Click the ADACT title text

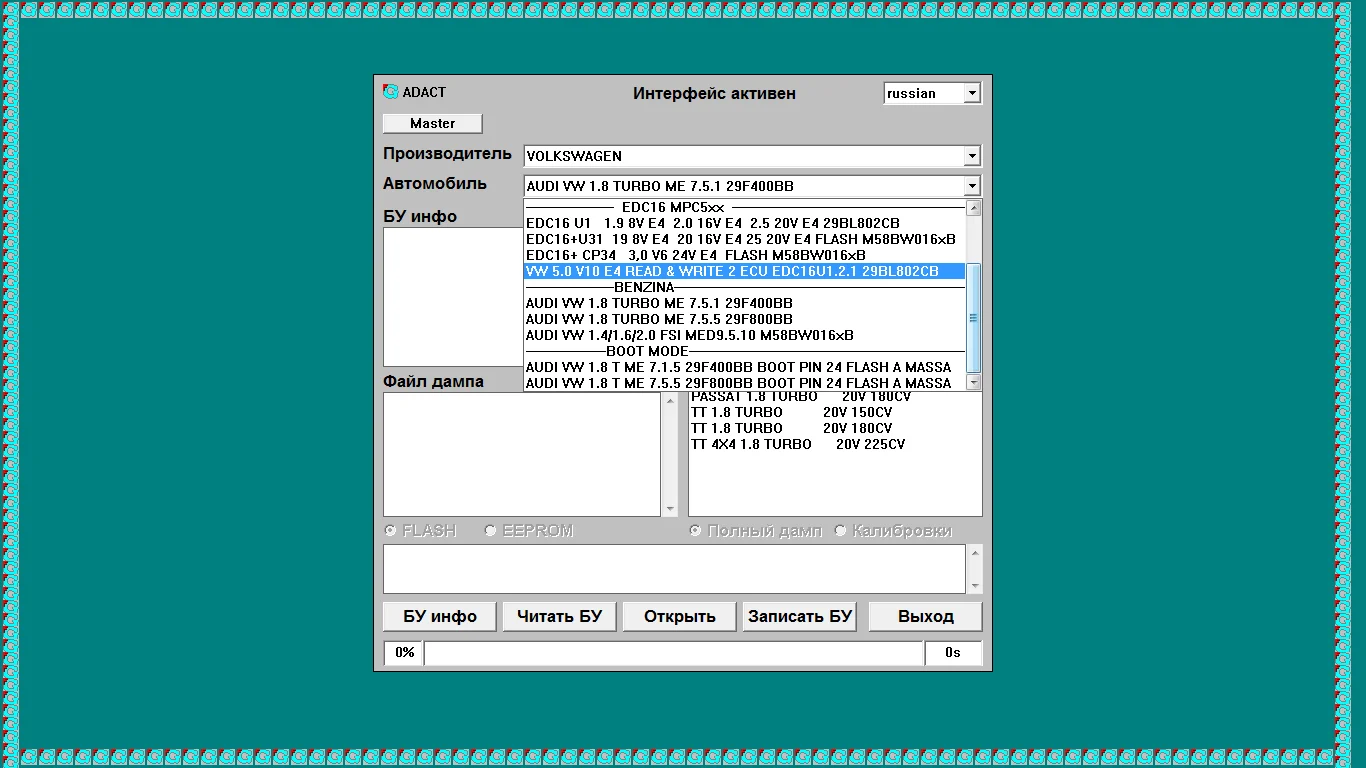coord(424,92)
